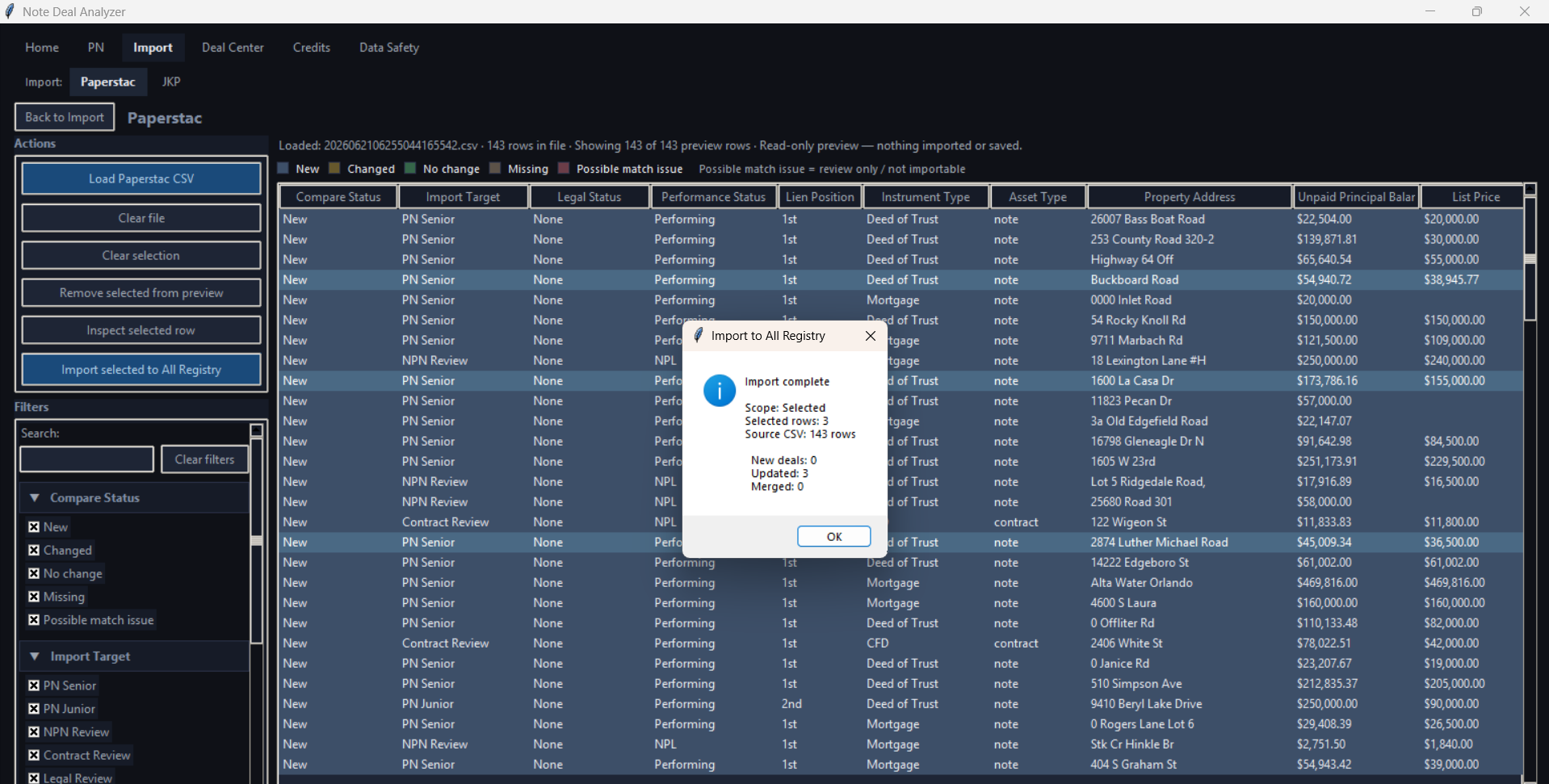The image size is (1549, 784).
Task: Click the Search input field
Action: pyautogui.click(x=87, y=459)
